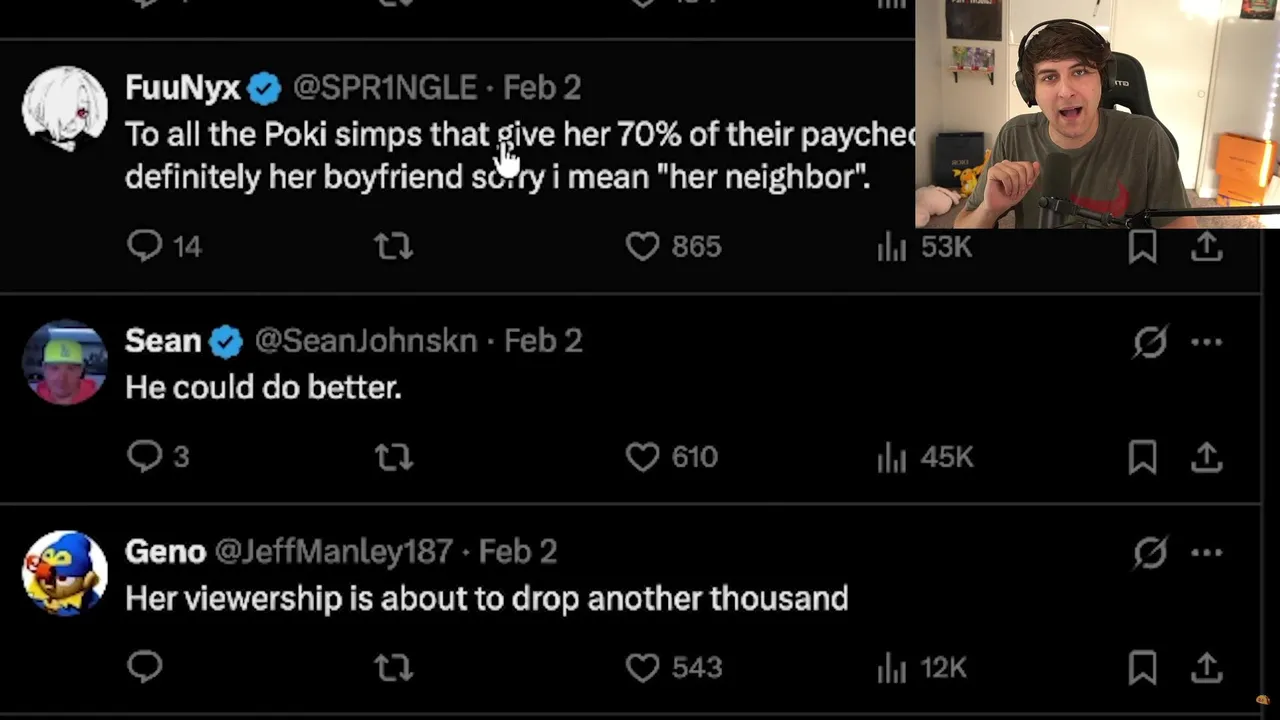Open FuuNyx's profile picture

tap(65, 109)
